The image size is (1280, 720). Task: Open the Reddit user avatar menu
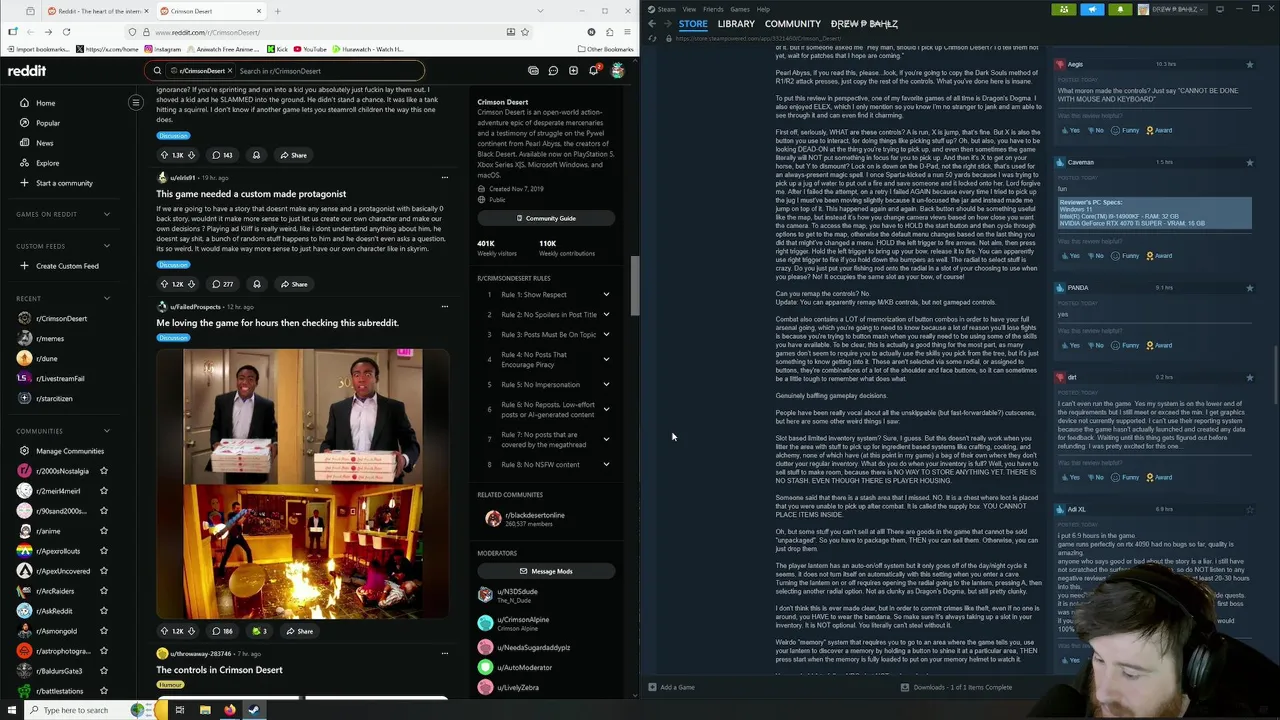(617, 71)
